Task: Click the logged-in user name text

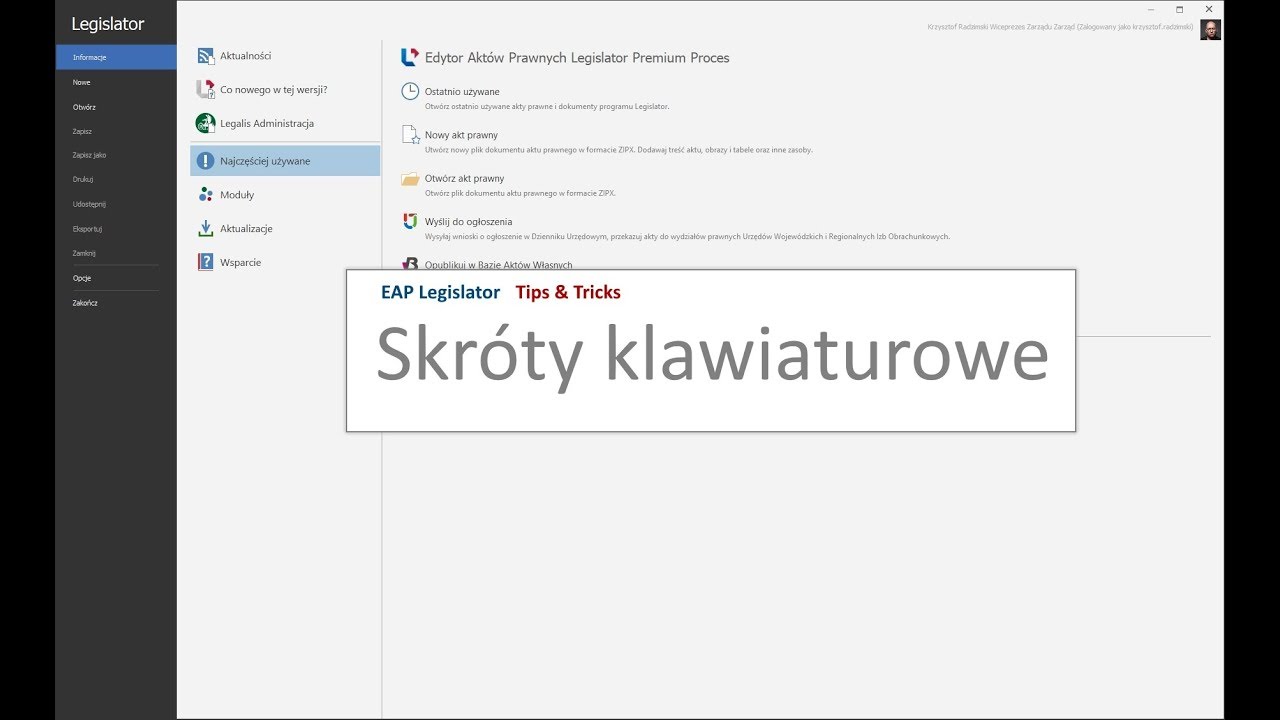Action: 1060,27
